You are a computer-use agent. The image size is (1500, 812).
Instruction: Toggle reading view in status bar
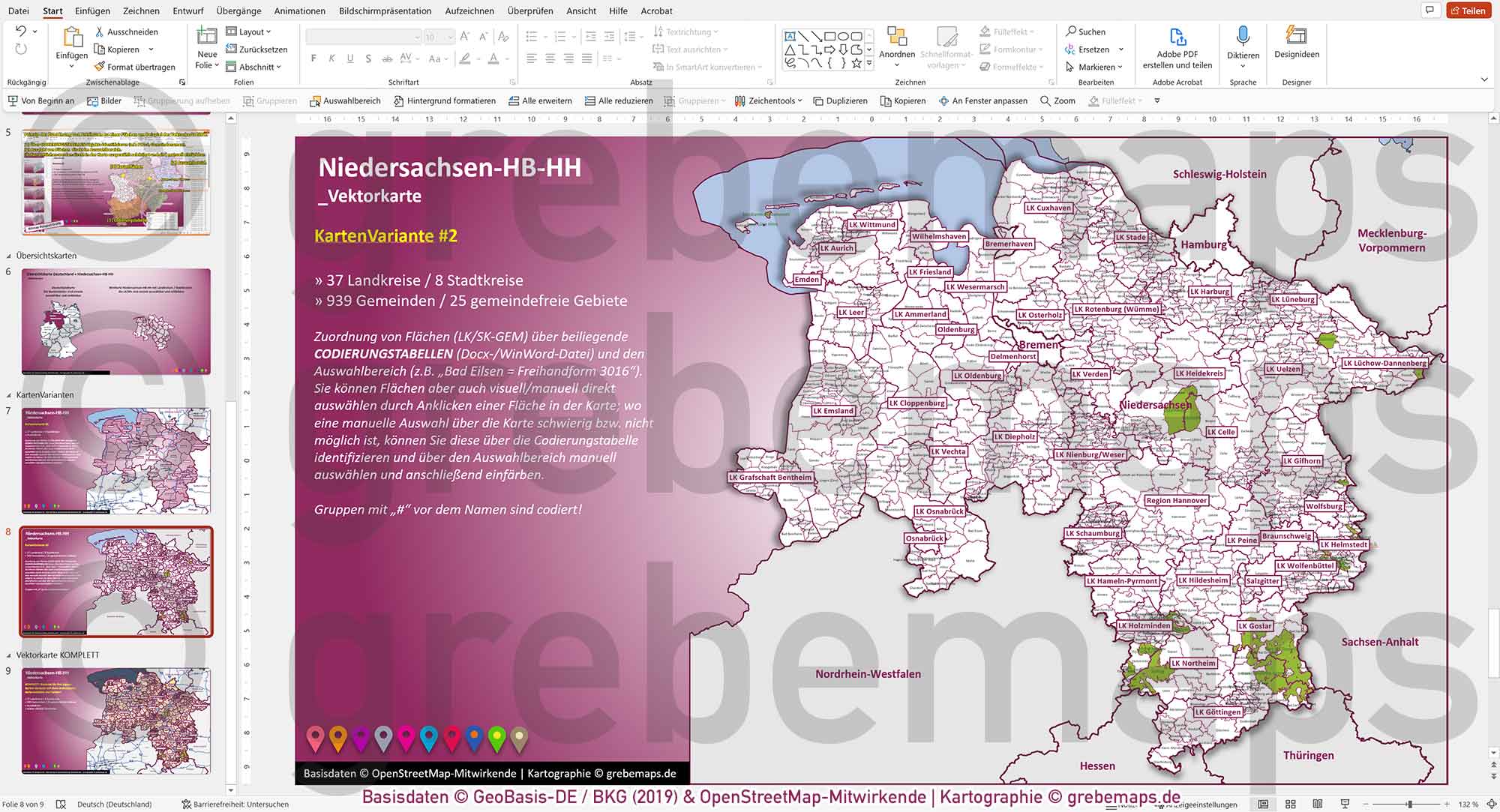[x=1317, y=804]
